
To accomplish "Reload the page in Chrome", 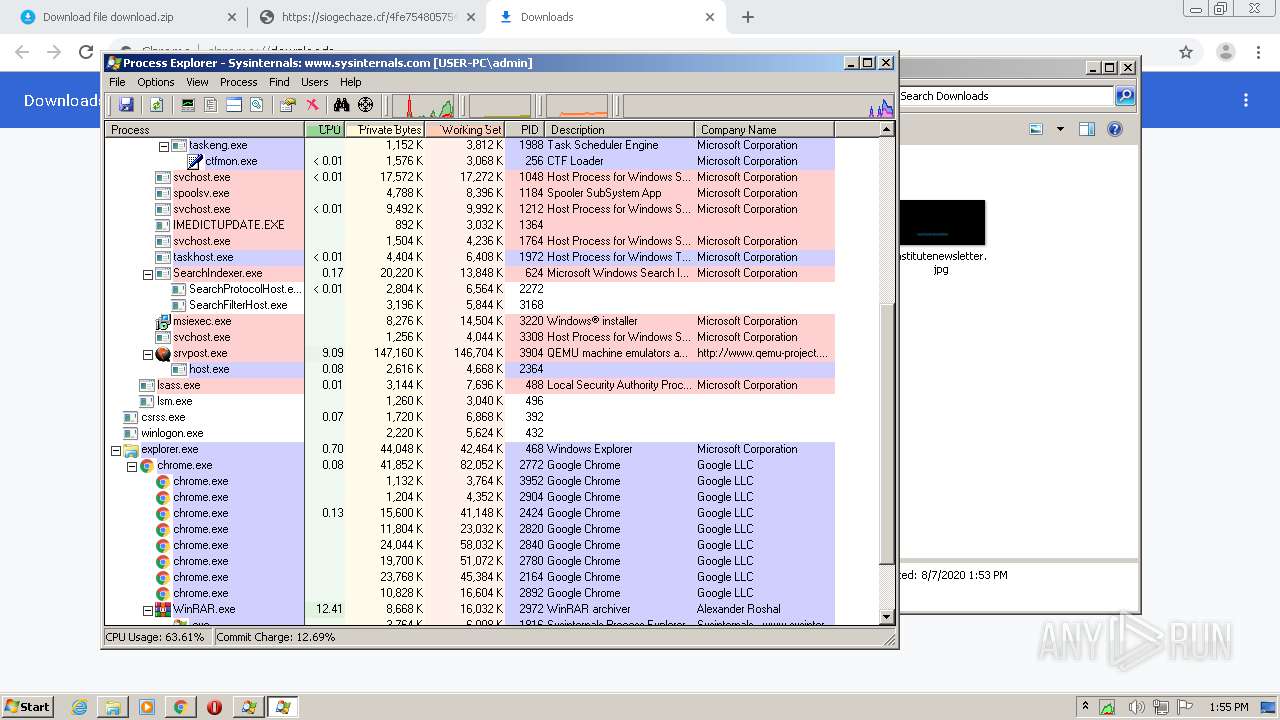I will [86, 52].
